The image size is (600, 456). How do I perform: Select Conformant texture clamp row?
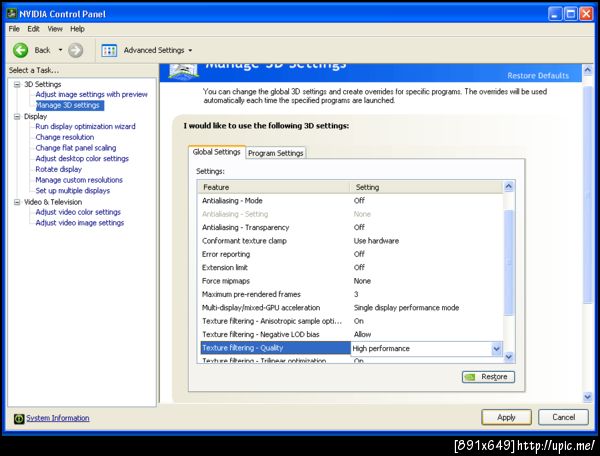[351, 241]
